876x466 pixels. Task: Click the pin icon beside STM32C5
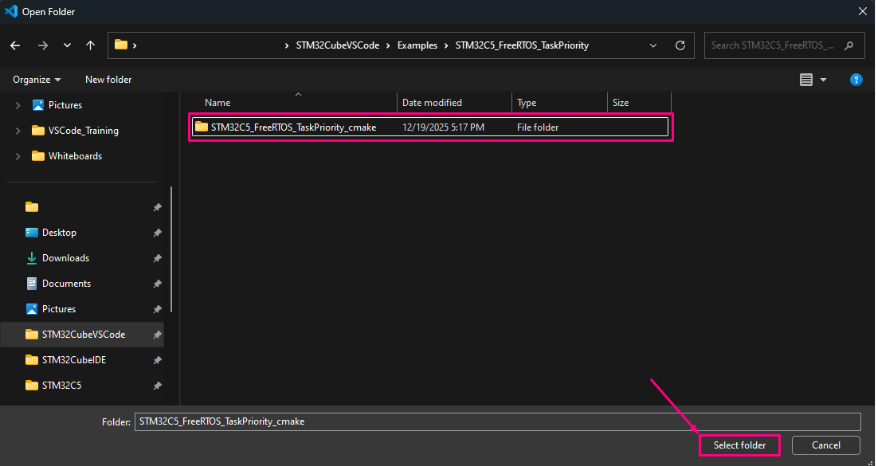[158, 386]
